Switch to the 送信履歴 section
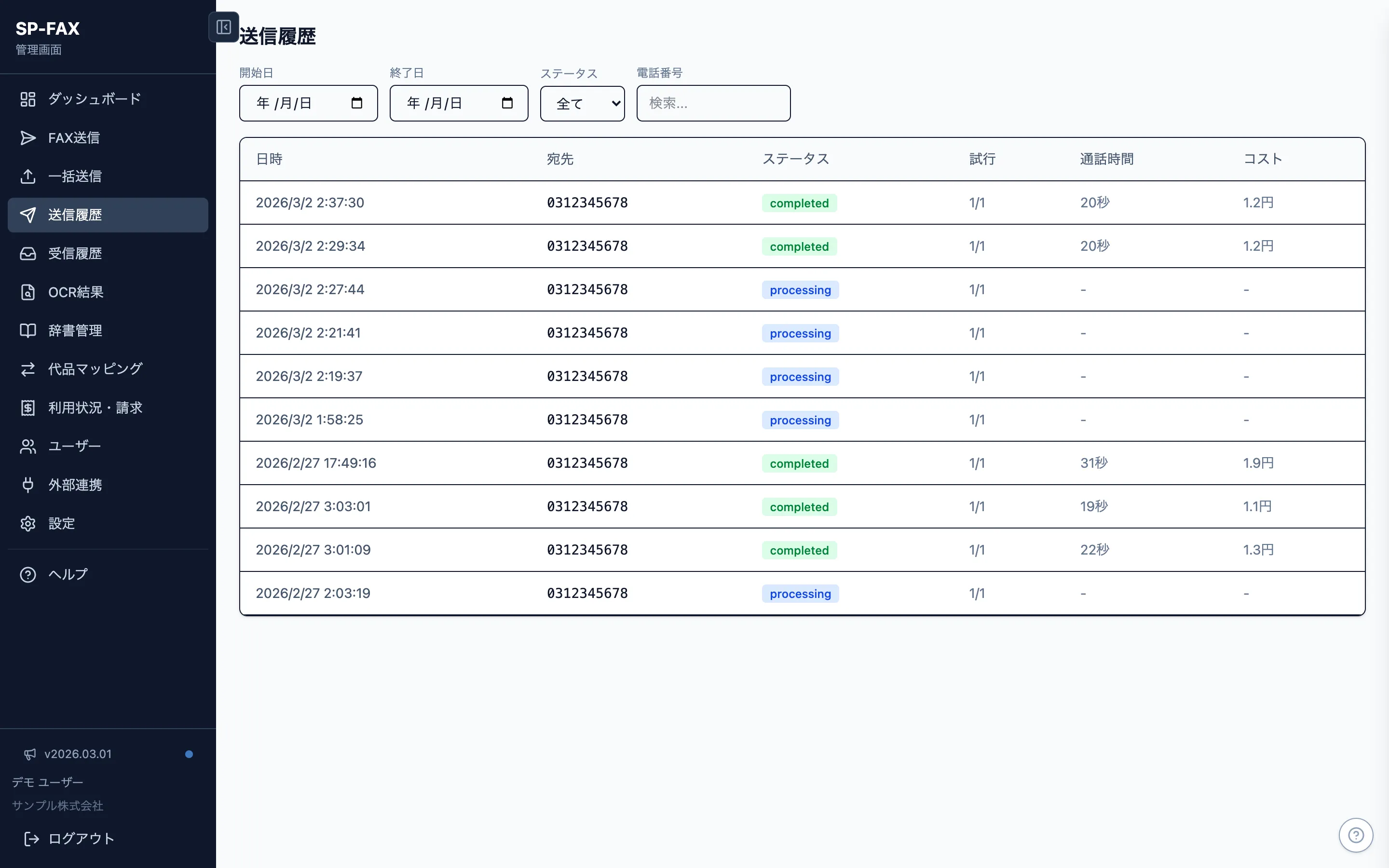This screenshot has width=1389, height=868. point(75,215)
